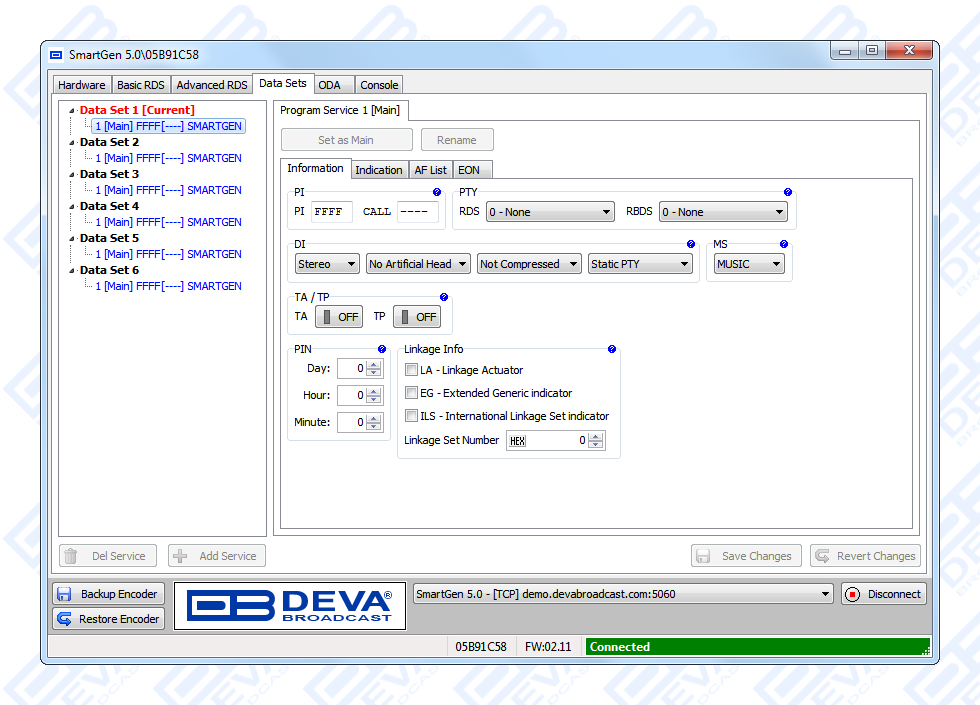Toggle the TP switch on
Image resolution: width=980 pixels, height=705 pixels.
(417, 317)
